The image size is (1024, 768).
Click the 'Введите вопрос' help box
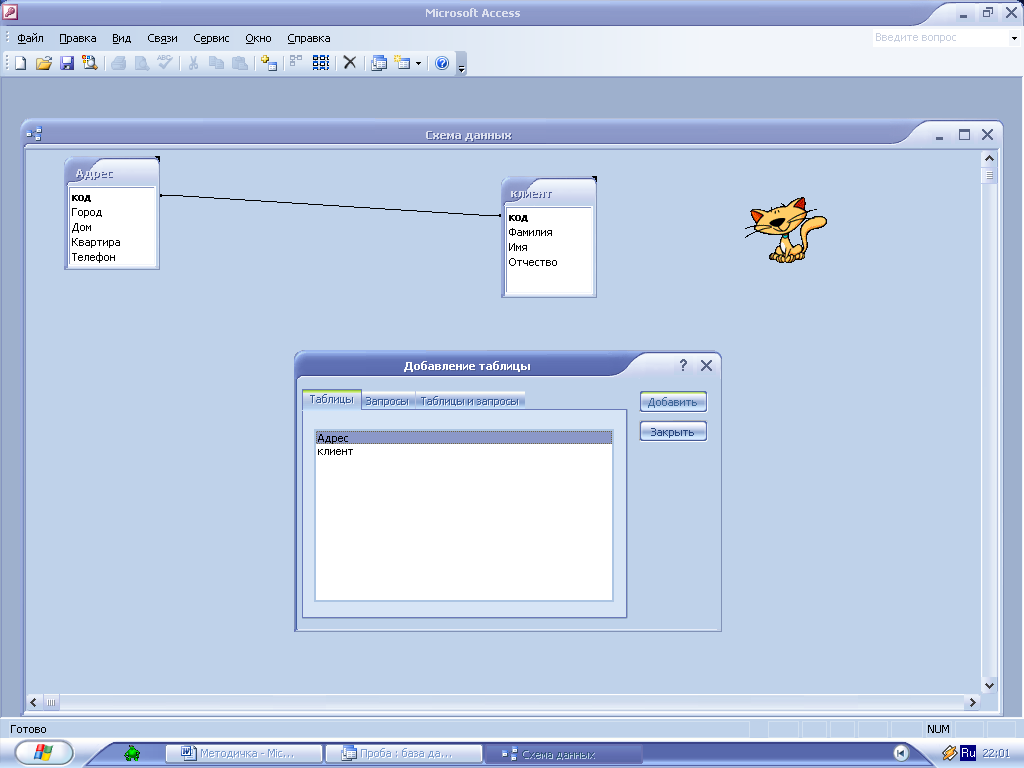pos(940,38)
